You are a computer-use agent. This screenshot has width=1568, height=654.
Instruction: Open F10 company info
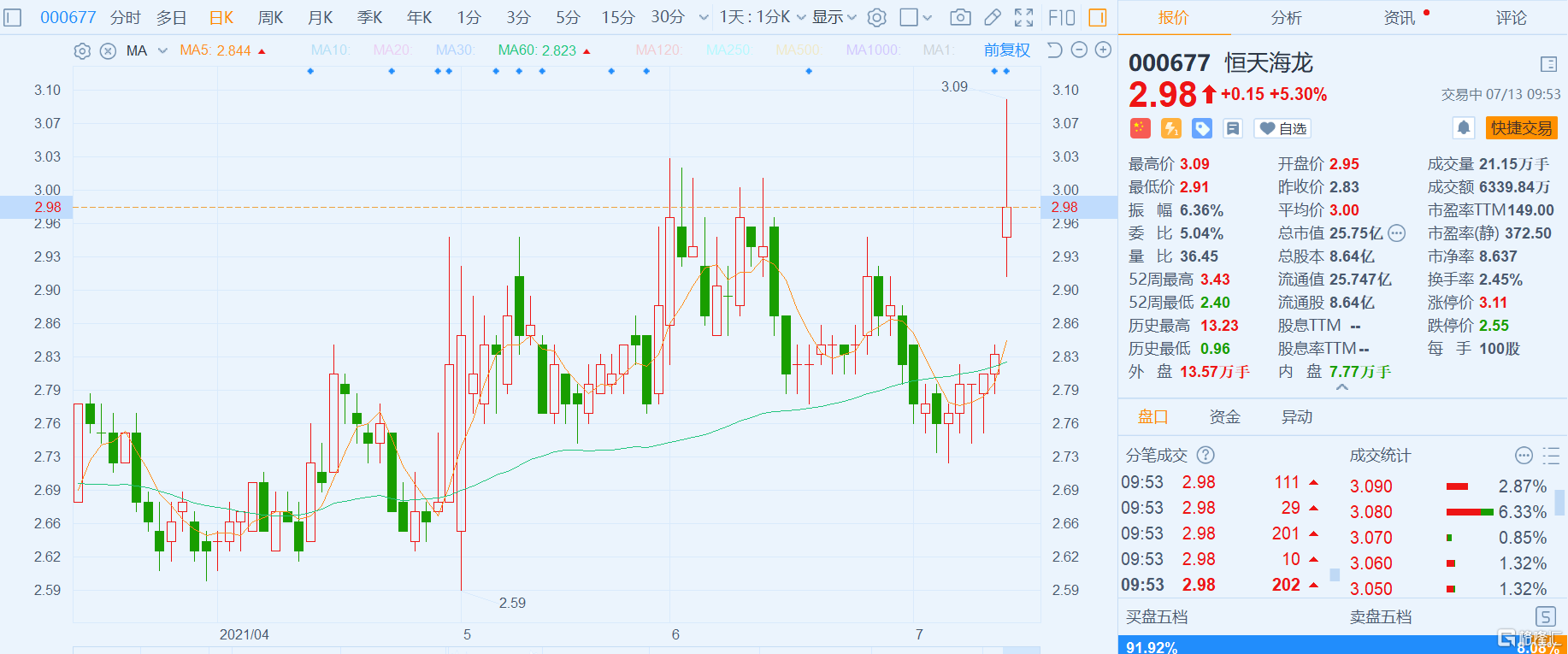click(1062, 17)
